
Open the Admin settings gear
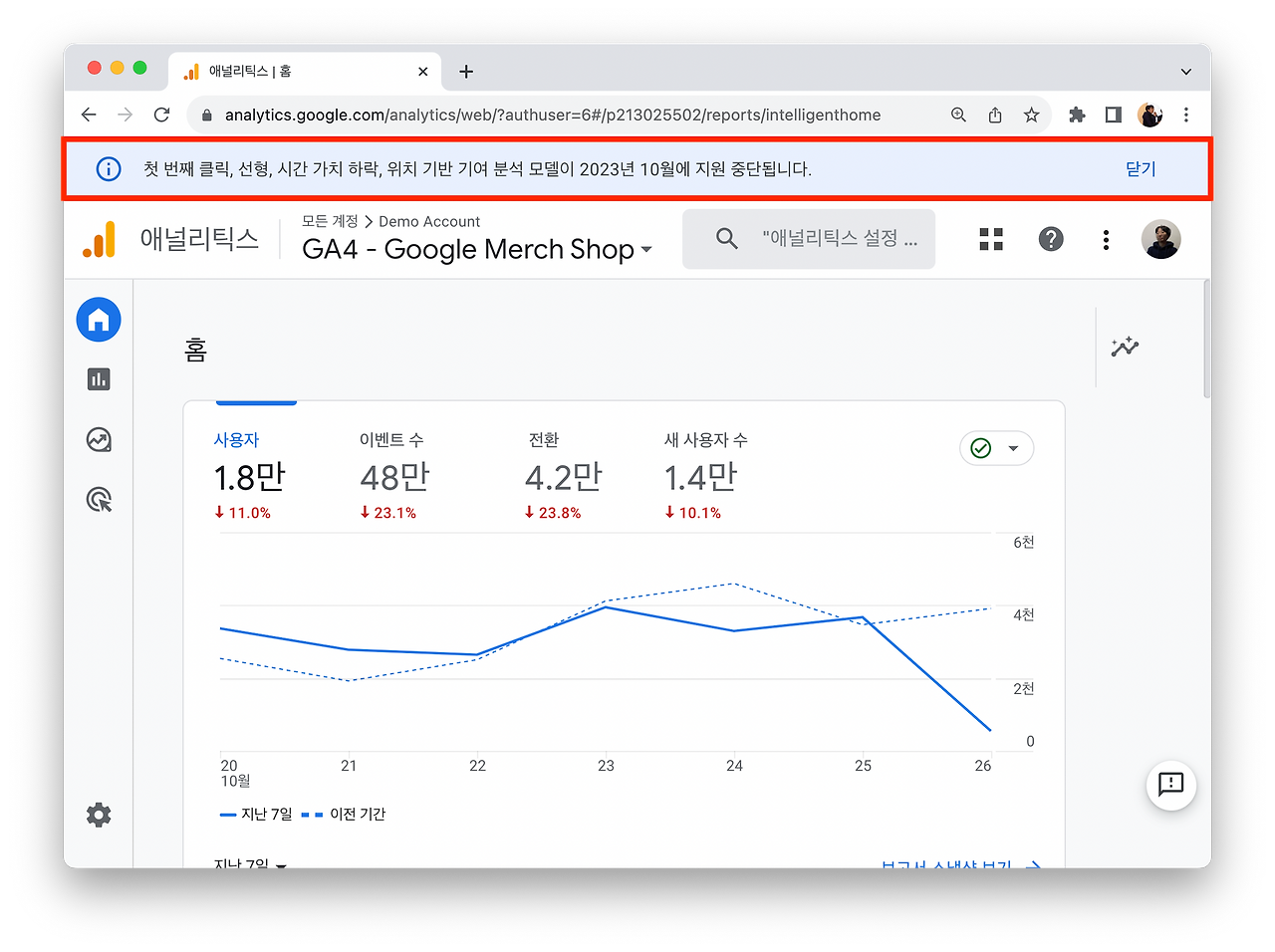(99, 815)
